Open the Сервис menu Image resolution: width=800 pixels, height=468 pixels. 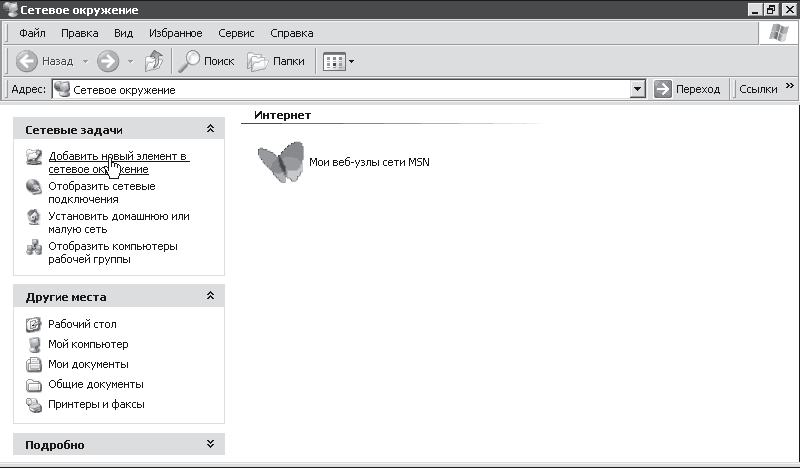coord(234,33)
